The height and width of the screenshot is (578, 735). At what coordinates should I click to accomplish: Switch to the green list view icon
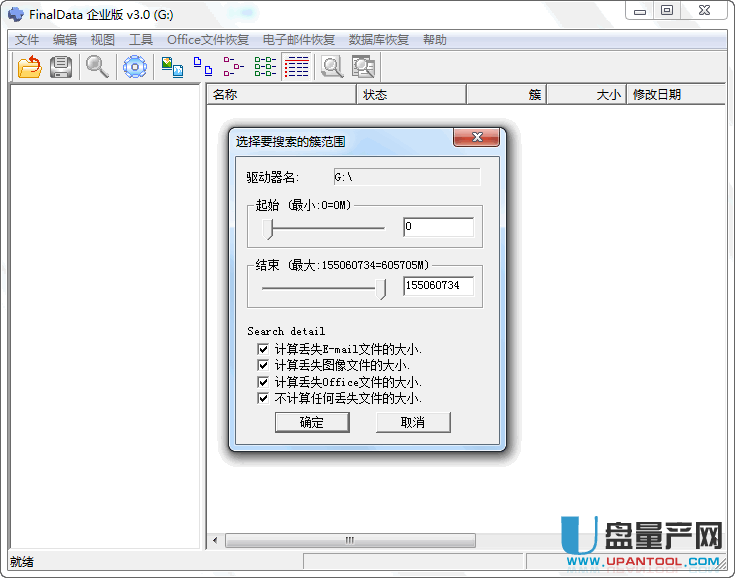265,67
